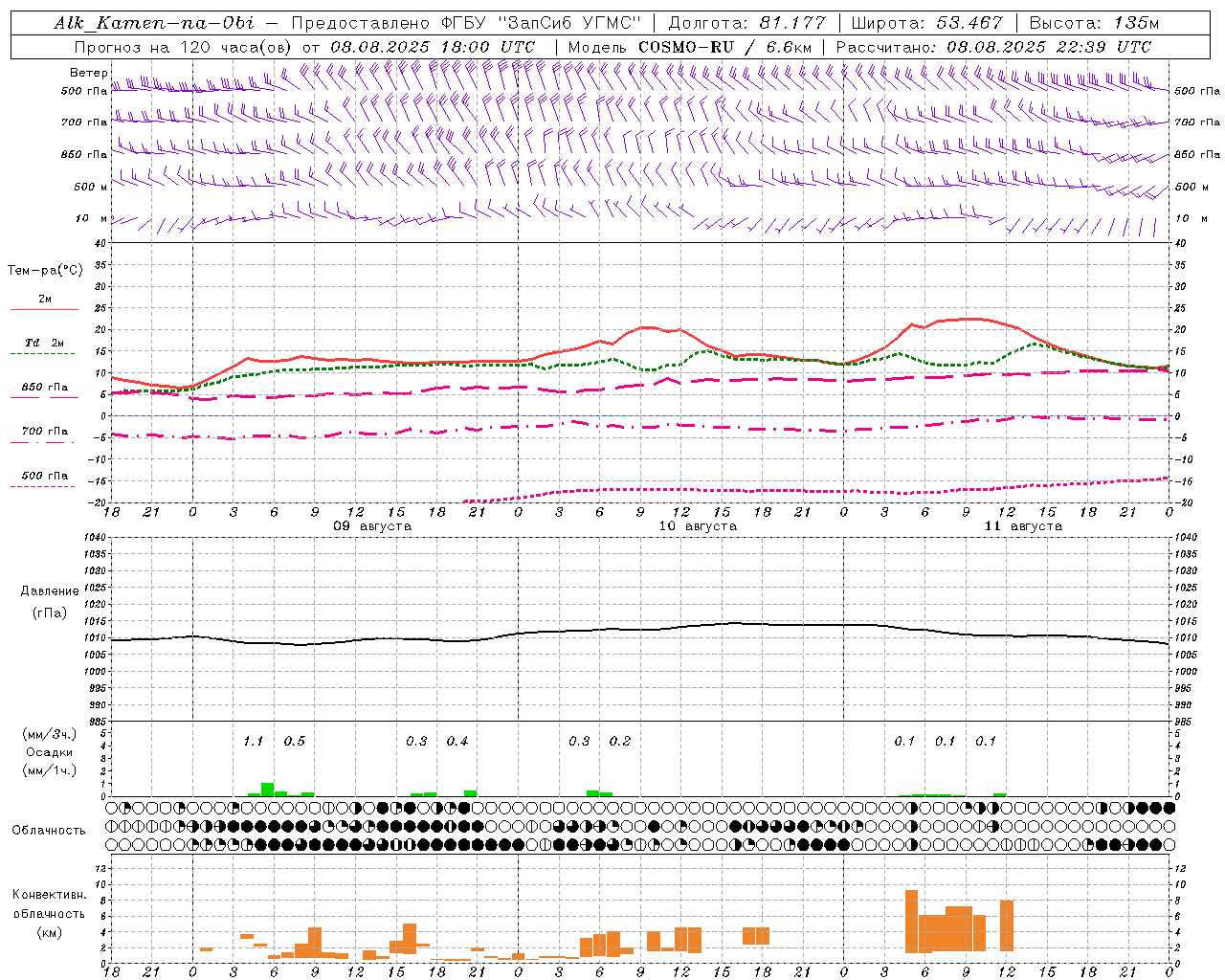This screenshot has width=1225, height=980.
Task: Click the '(гПа)' unit under Давление
Action: tap(49, 613)
